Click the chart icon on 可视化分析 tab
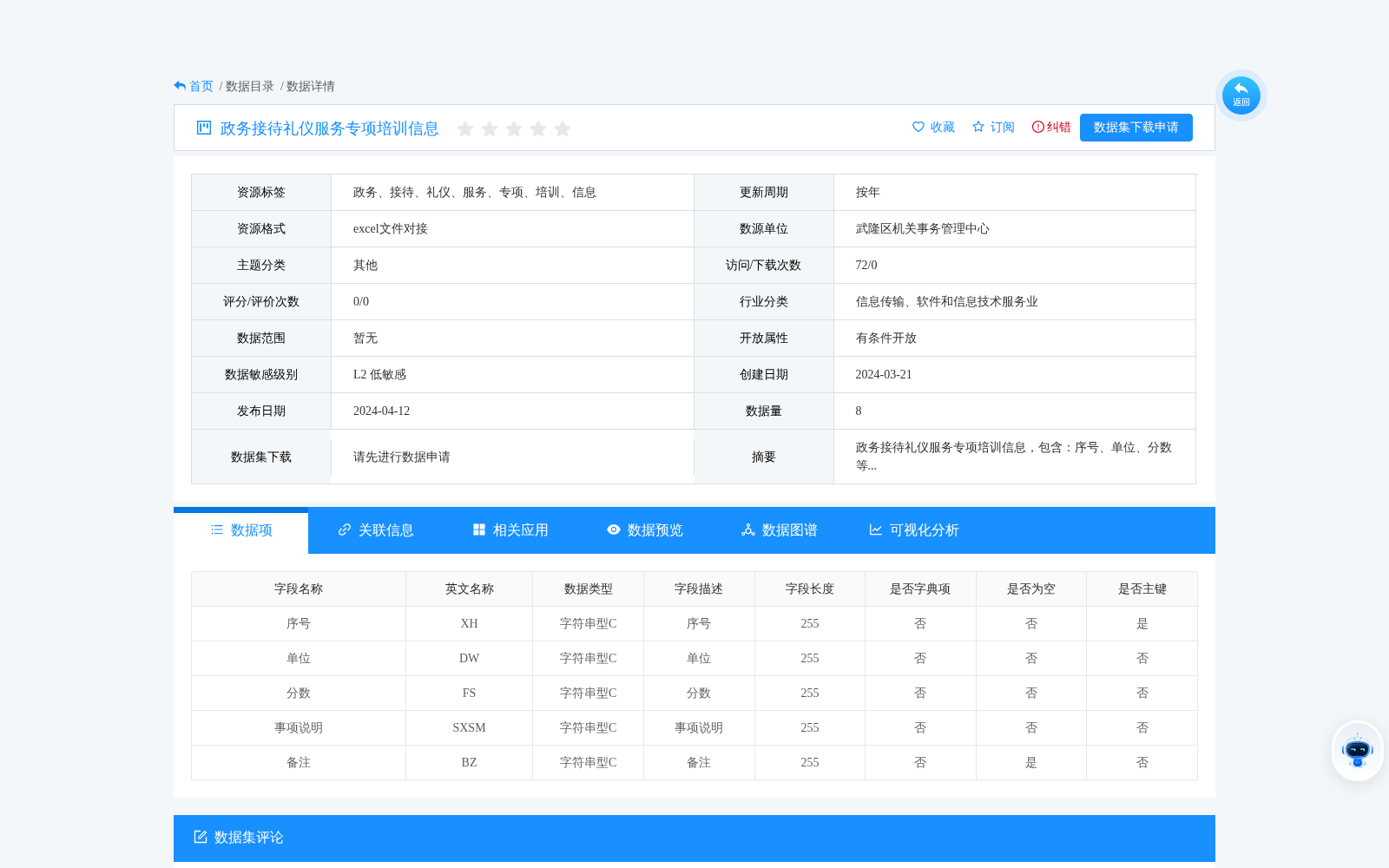 point(876,529)
